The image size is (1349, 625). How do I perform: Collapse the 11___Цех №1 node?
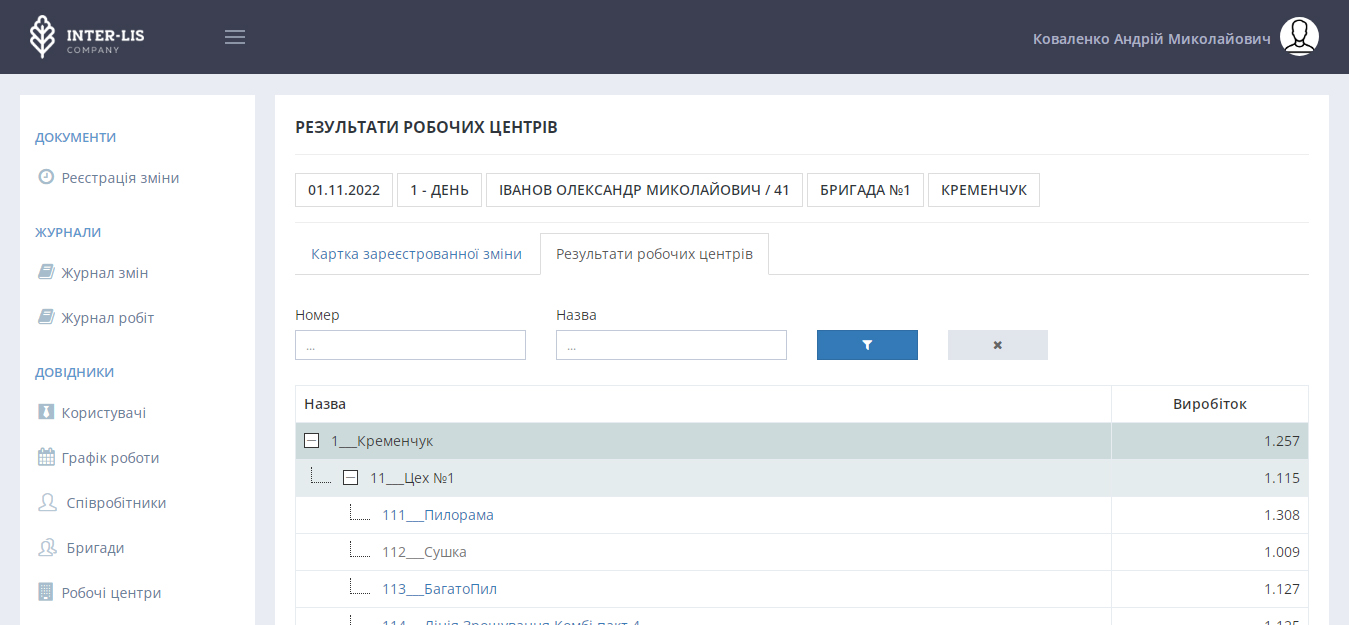tap(350, 478)
